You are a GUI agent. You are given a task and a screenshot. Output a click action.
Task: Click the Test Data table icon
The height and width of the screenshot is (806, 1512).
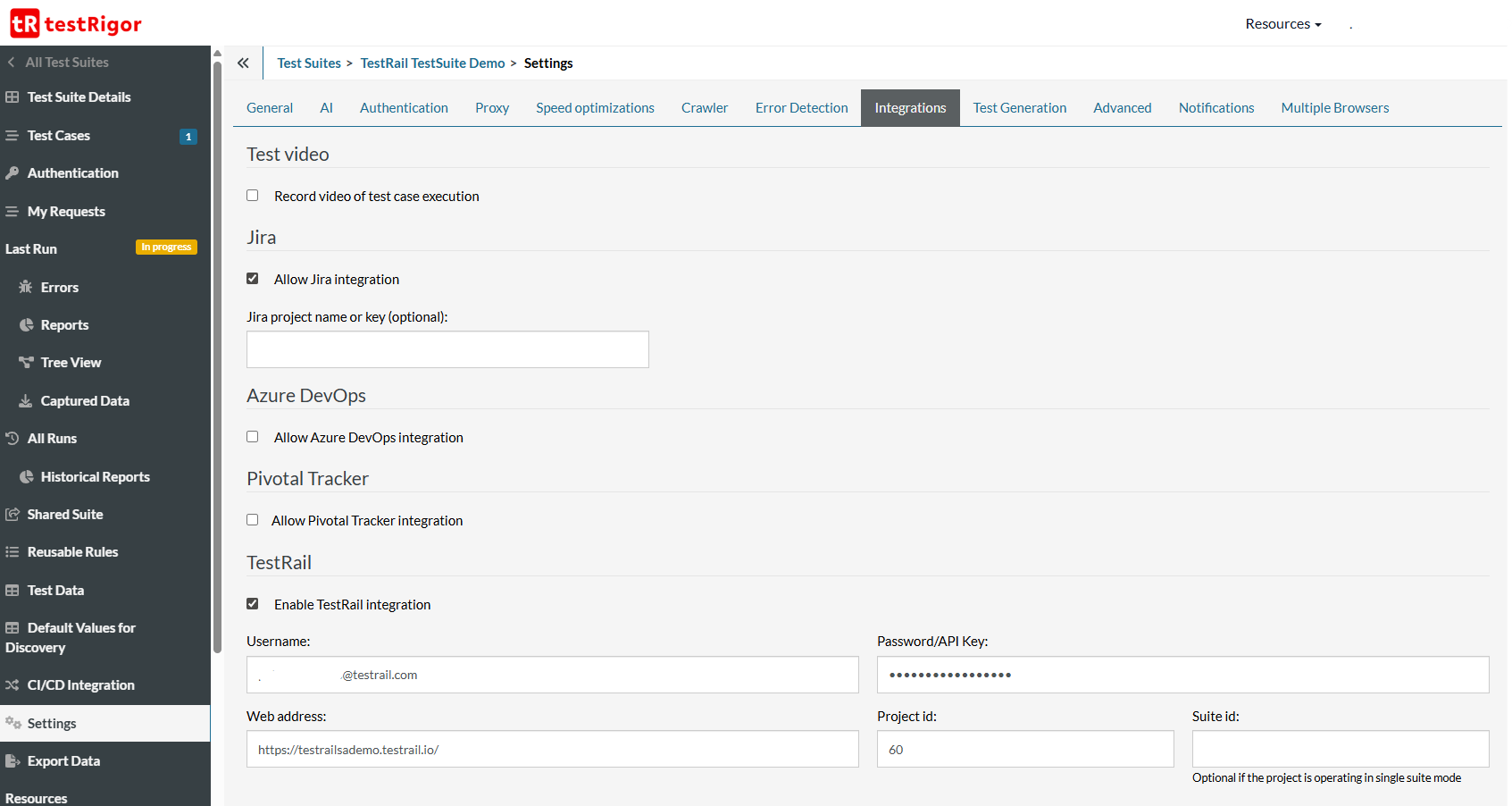13,591
